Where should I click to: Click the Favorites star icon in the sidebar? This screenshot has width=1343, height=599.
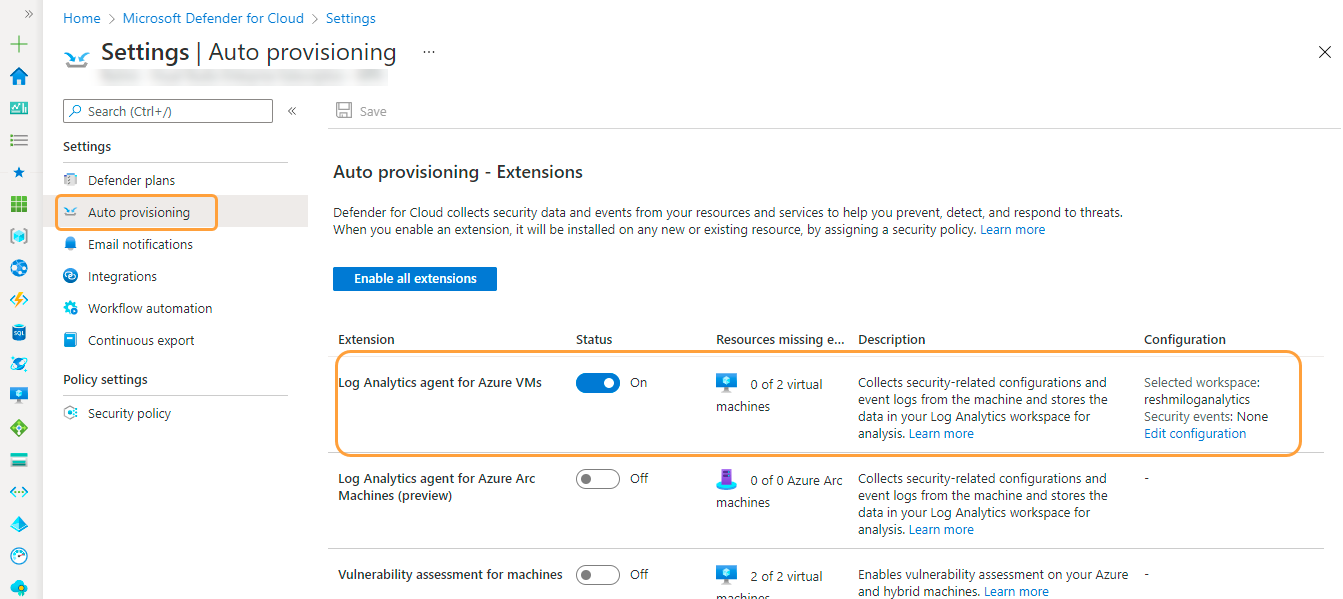tap(18, 172)
